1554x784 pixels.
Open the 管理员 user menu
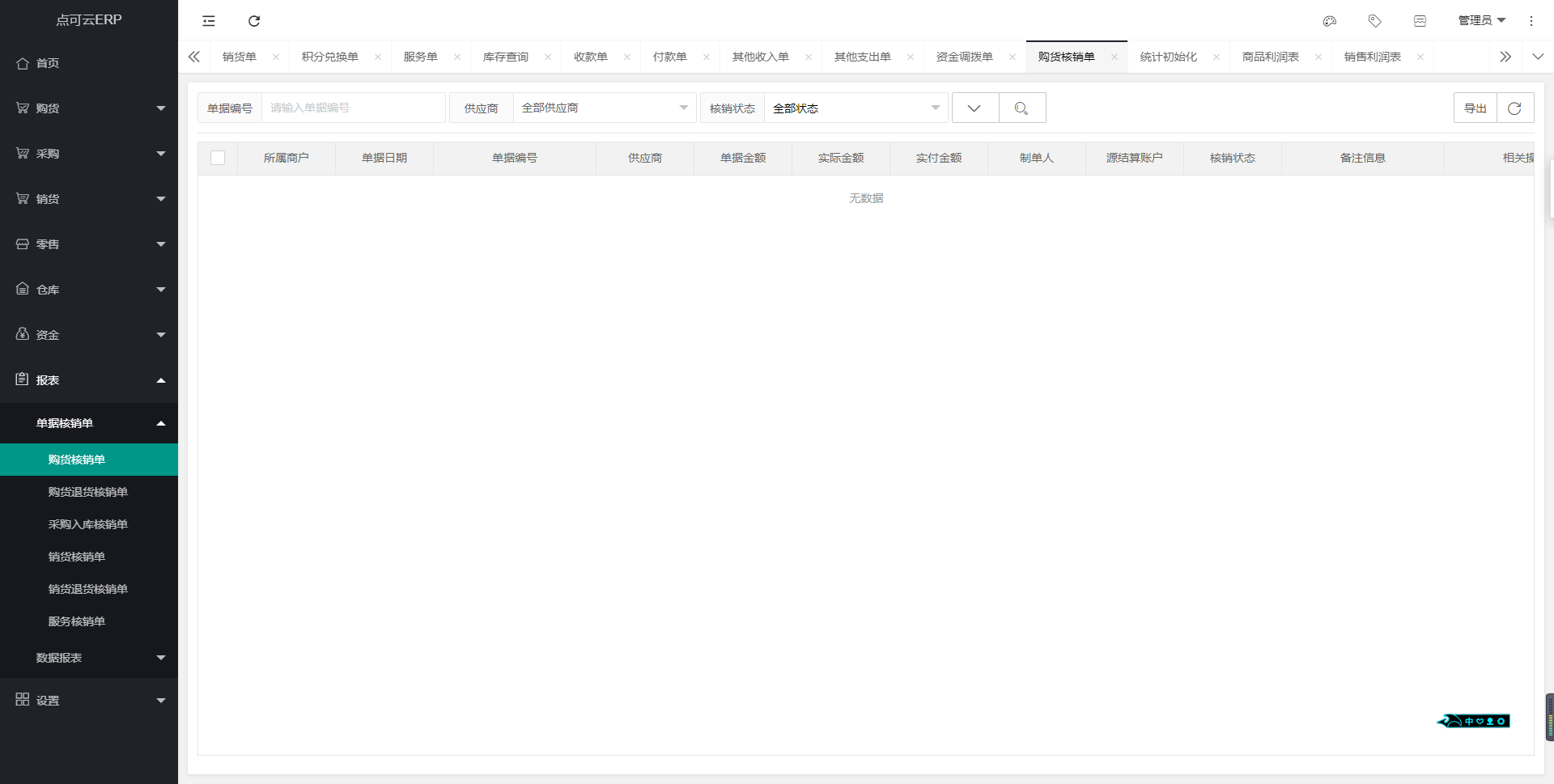point(1481,21)
